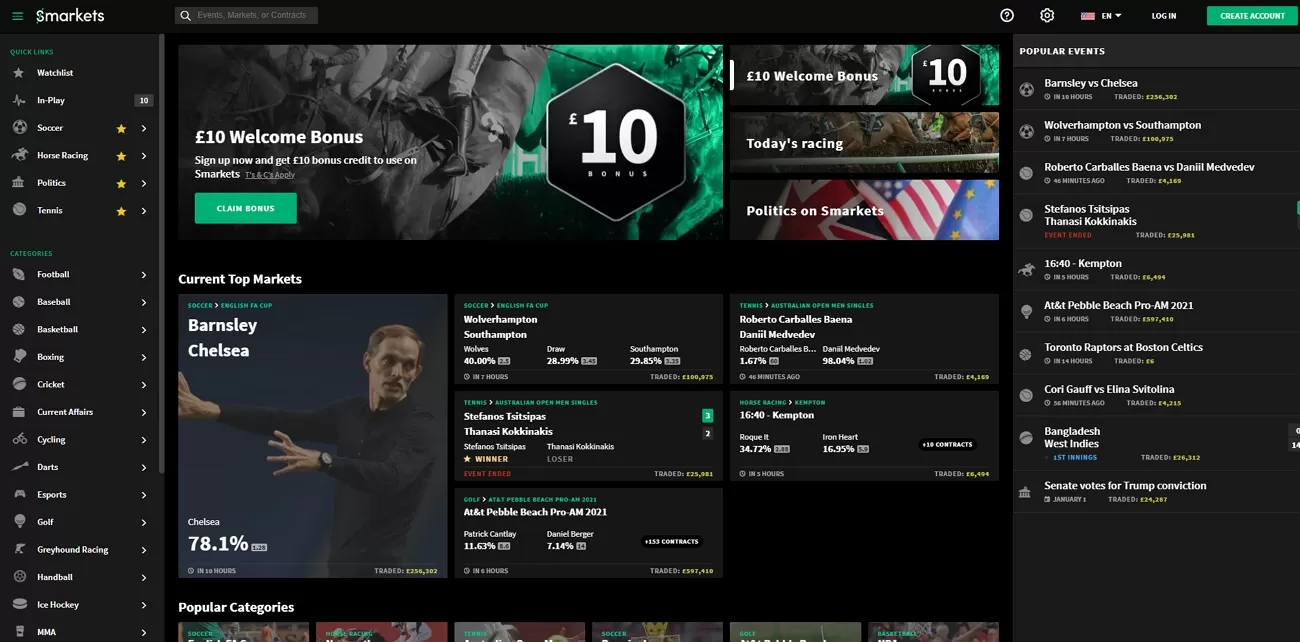Click the Log In link

[x=1164, y=16]
